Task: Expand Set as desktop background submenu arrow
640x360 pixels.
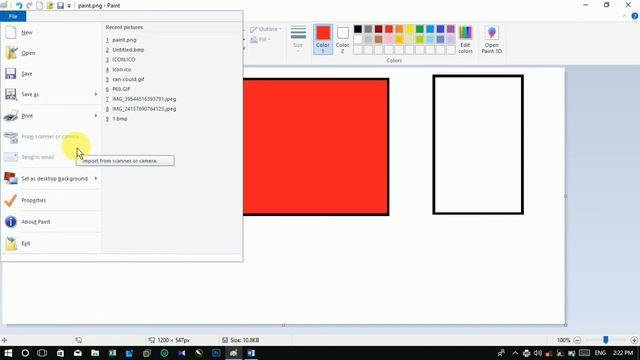Action: tap(96, 178)
